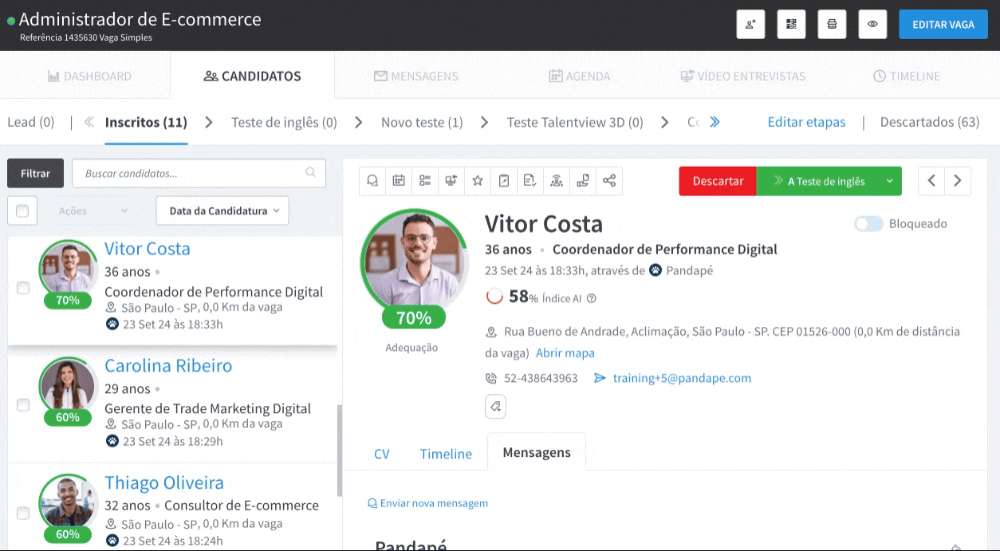Click the 58% Índice AI progress indicator
This screenshot has width=1000, height=551.
point(494,297)
